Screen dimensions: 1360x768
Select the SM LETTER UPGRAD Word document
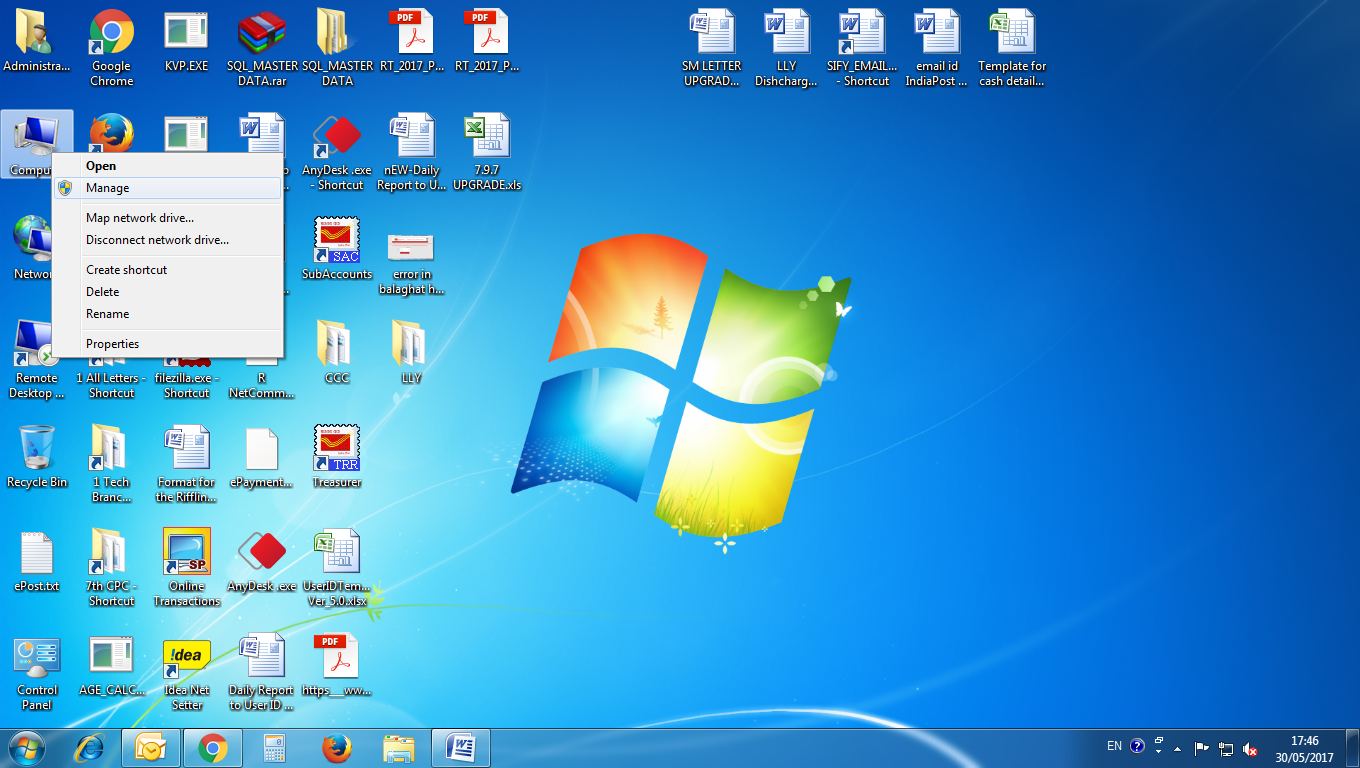pos(712,48)
